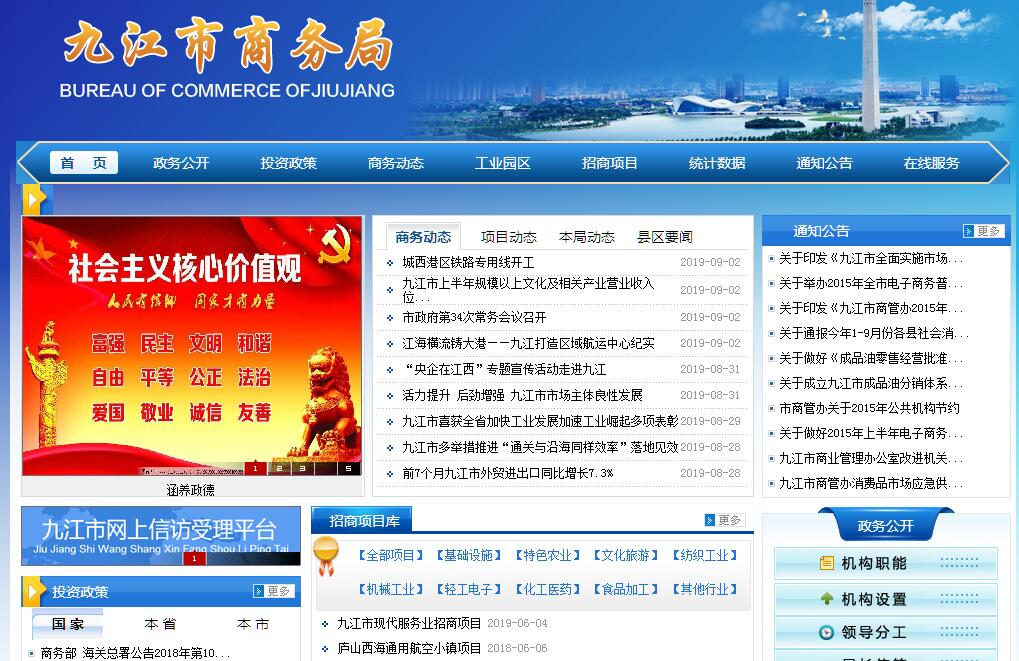Viewport: 1019px width, 661px height.
Task: Open news 前7个月九江市外贸进出口同比增长7.3%
Action: [508, 473]
